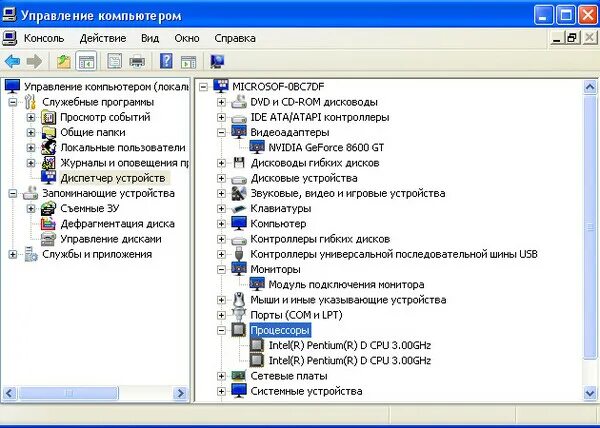Expand Съемные ЗУ node
Screen dimensions: 600x428
point(31,208)
